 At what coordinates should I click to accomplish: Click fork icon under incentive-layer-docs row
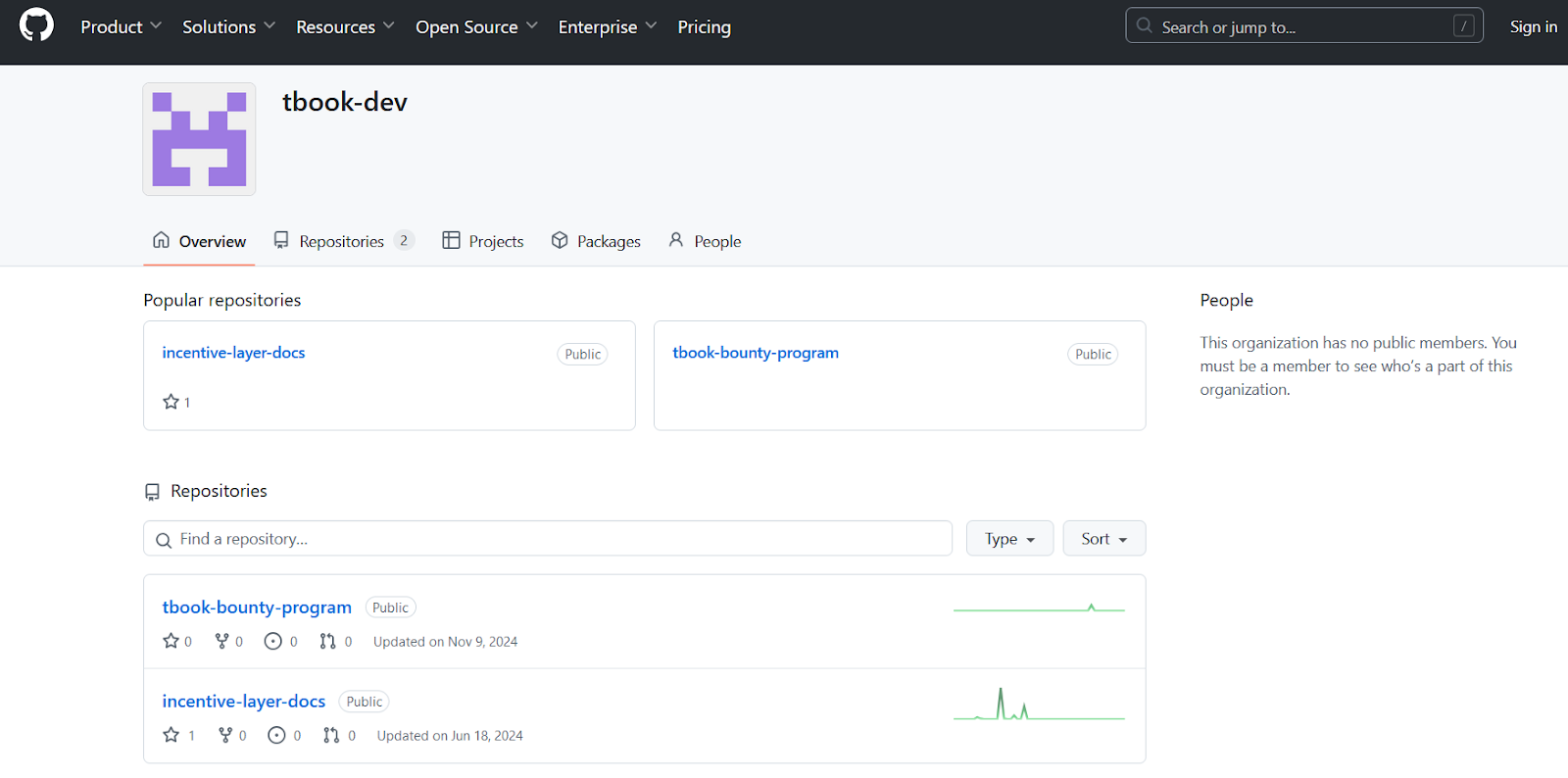(225, 735)
